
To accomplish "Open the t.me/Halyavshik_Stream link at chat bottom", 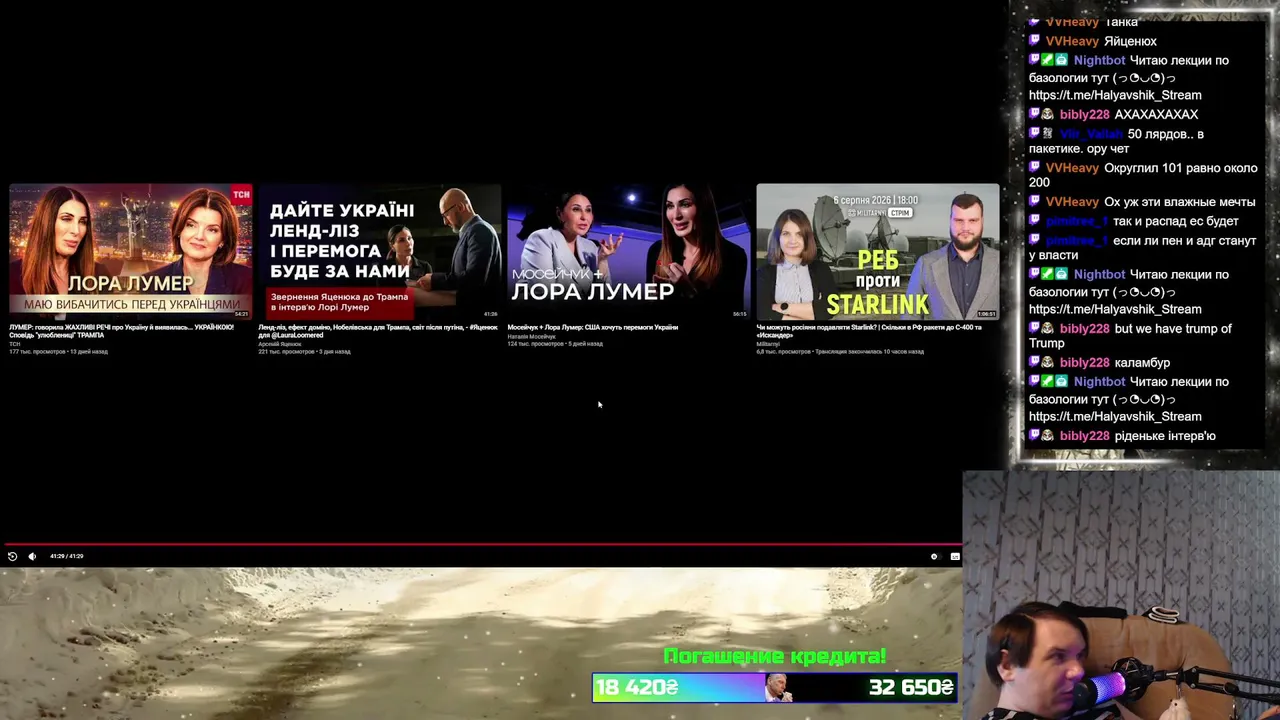I will pyautogui.click(x=1115, y=416).
